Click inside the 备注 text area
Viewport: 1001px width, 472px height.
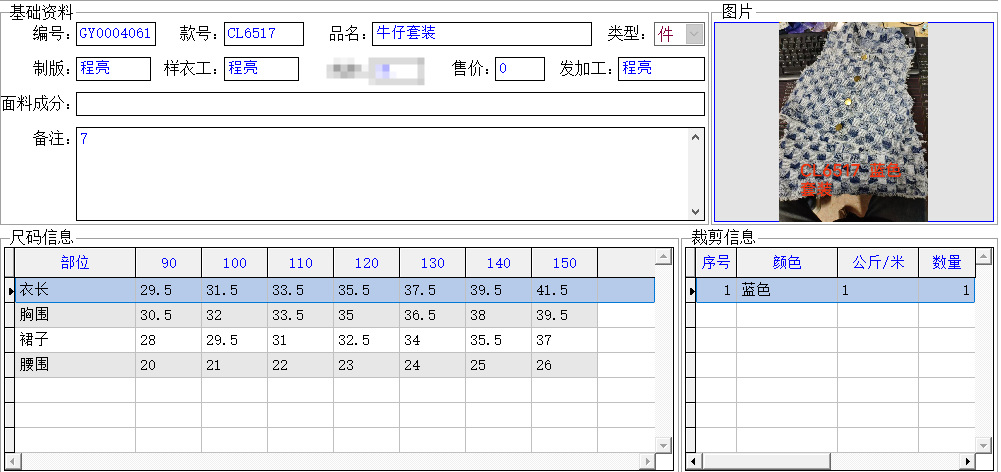(x=382, y=174)
